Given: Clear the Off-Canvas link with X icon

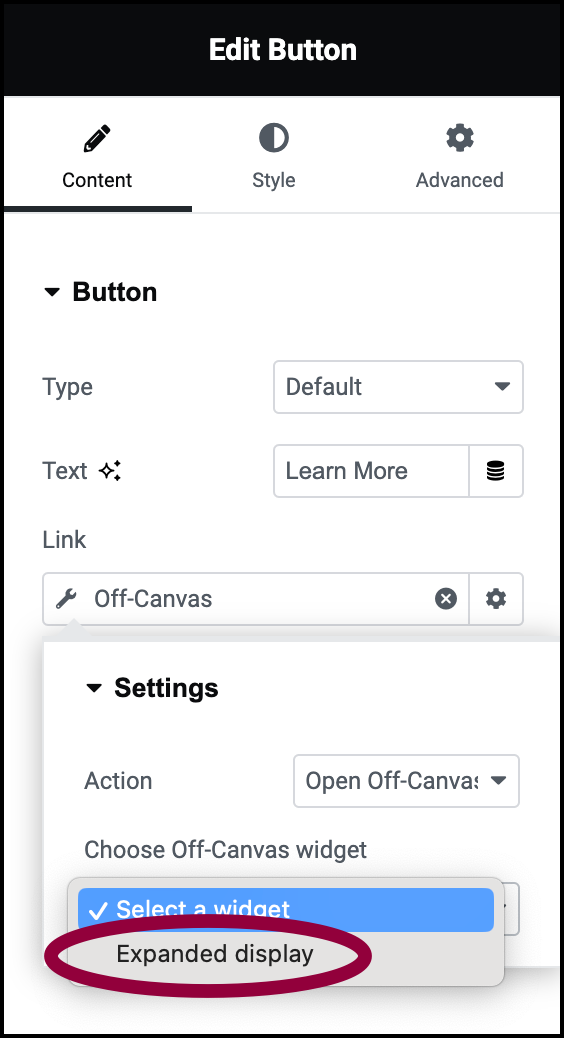Looking at the screenshot, I should 446,599.
